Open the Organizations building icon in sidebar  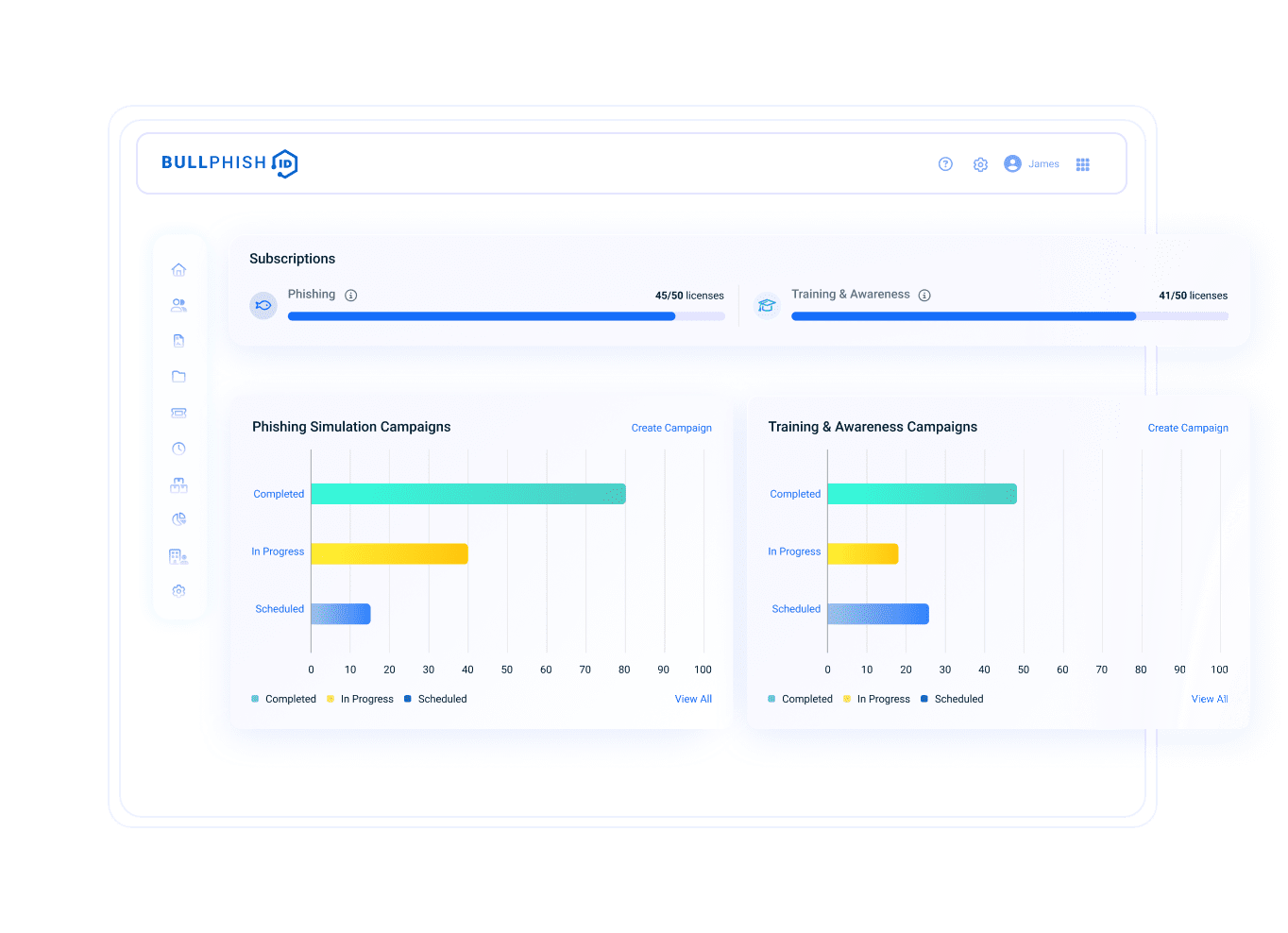click(x=178, y=555)
